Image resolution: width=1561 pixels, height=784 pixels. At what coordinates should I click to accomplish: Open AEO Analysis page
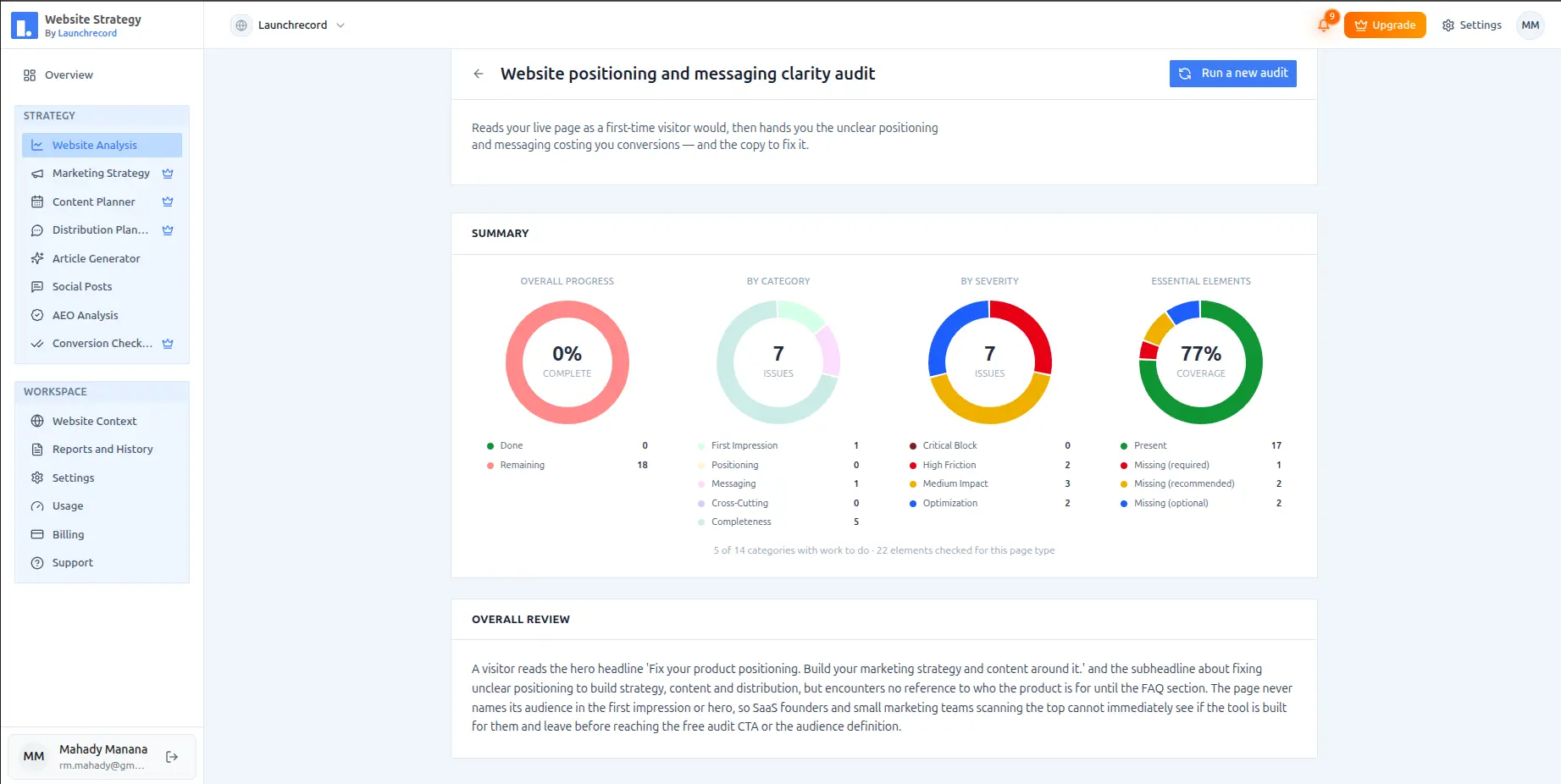point(102,315)
